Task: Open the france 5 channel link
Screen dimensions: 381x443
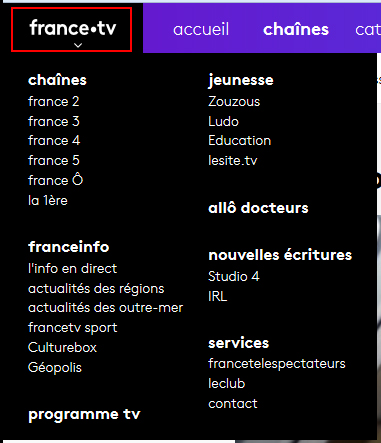Action: pyautogui.click(x=54, y=161)
